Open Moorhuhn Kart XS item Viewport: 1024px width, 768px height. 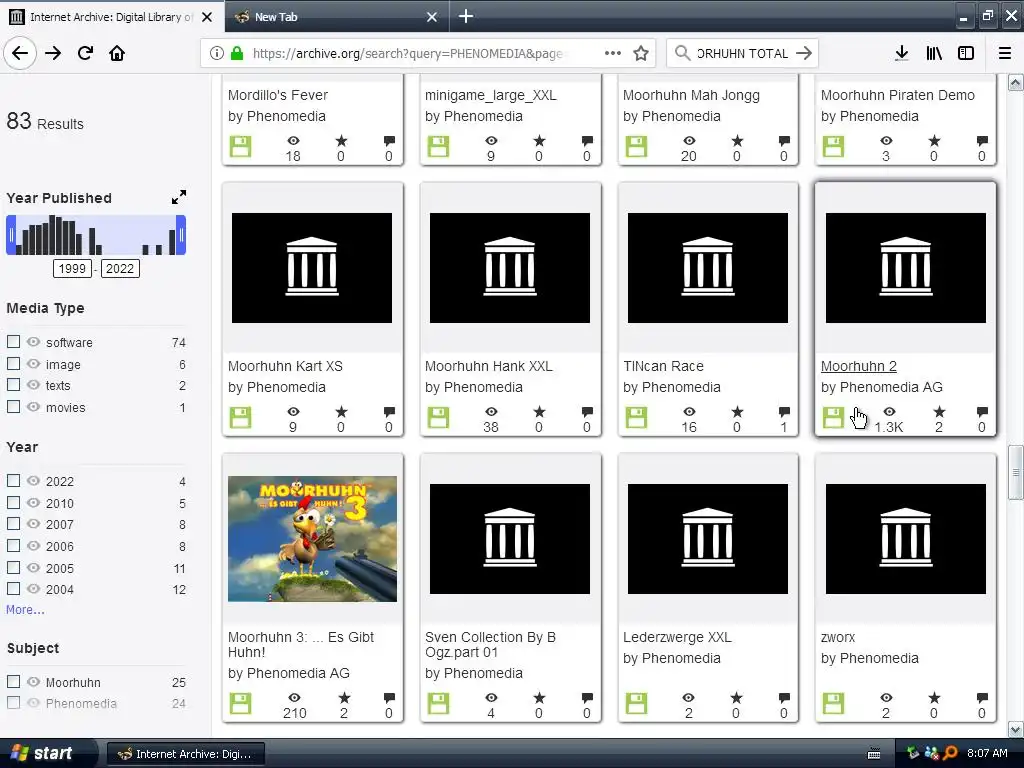pyautogui.click(x=285, y=366)
